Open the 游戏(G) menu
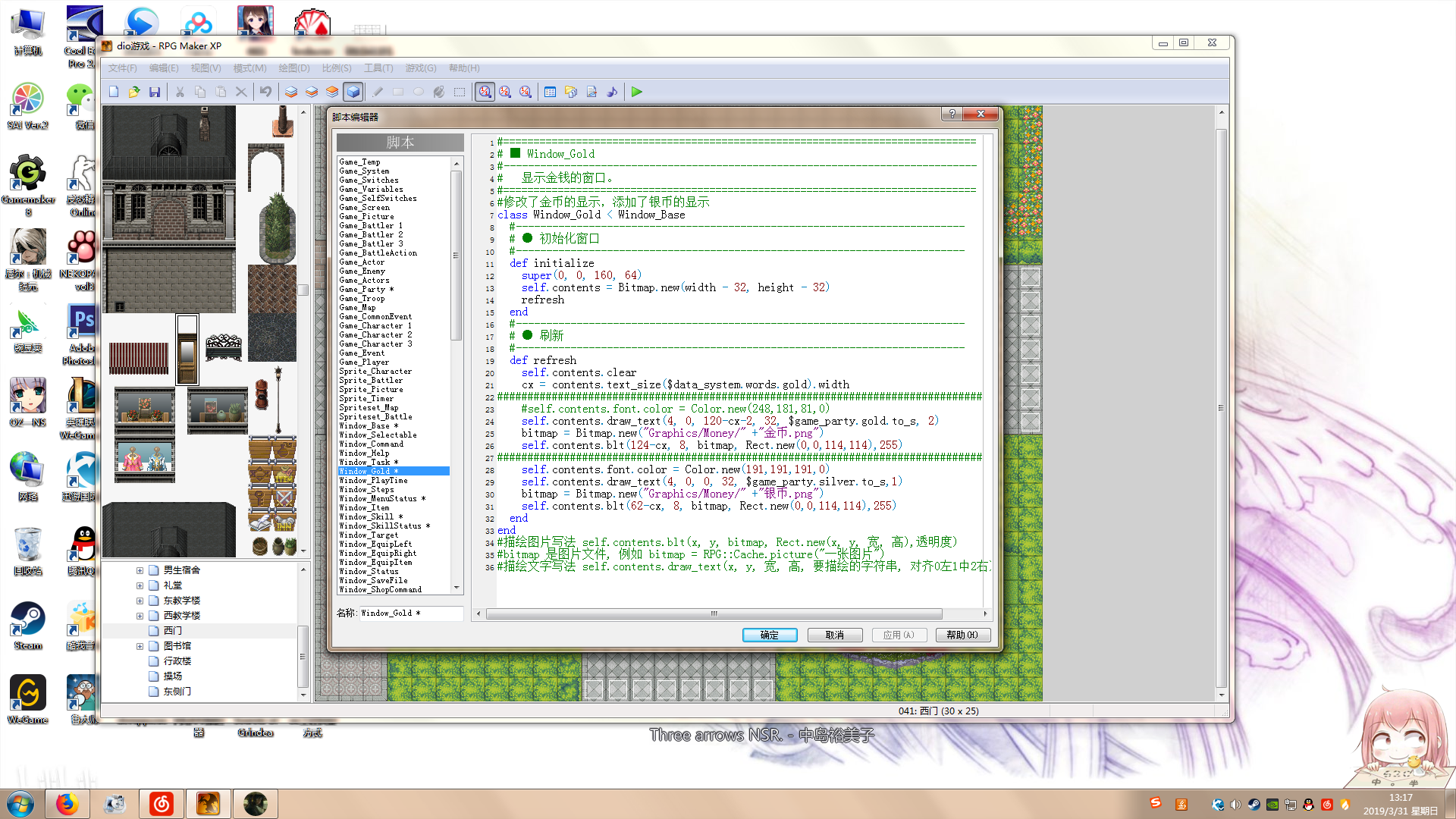This screenshot has width=1456, height=819. click(421, 68)
